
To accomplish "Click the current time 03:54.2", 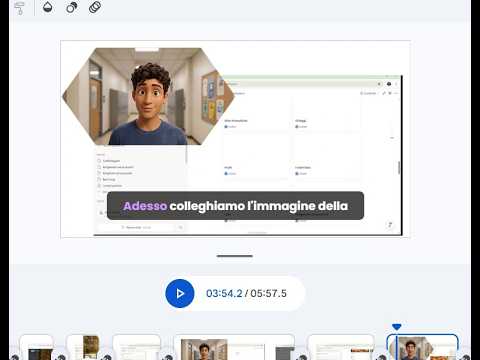I will [x=224, y=293].
